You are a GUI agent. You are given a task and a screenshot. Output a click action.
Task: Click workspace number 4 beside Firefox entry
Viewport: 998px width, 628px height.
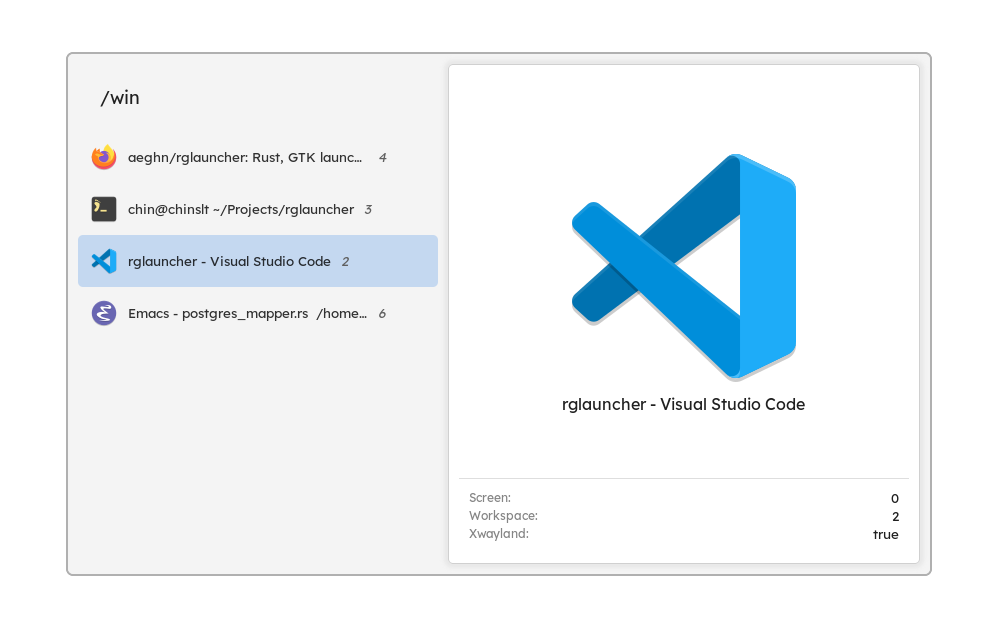tap(383, 158)
